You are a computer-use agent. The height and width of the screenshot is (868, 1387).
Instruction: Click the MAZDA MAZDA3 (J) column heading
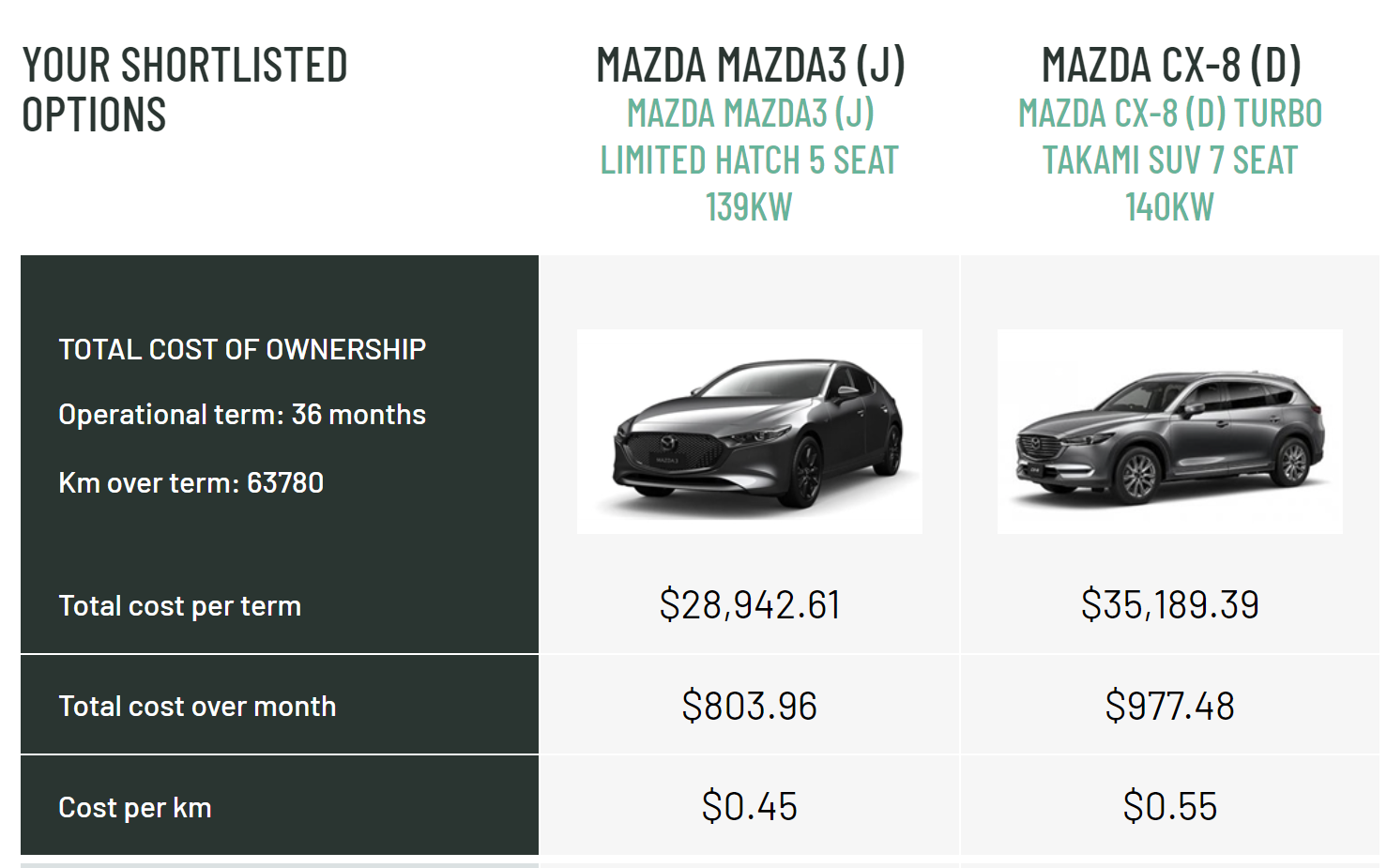point(750,65)
